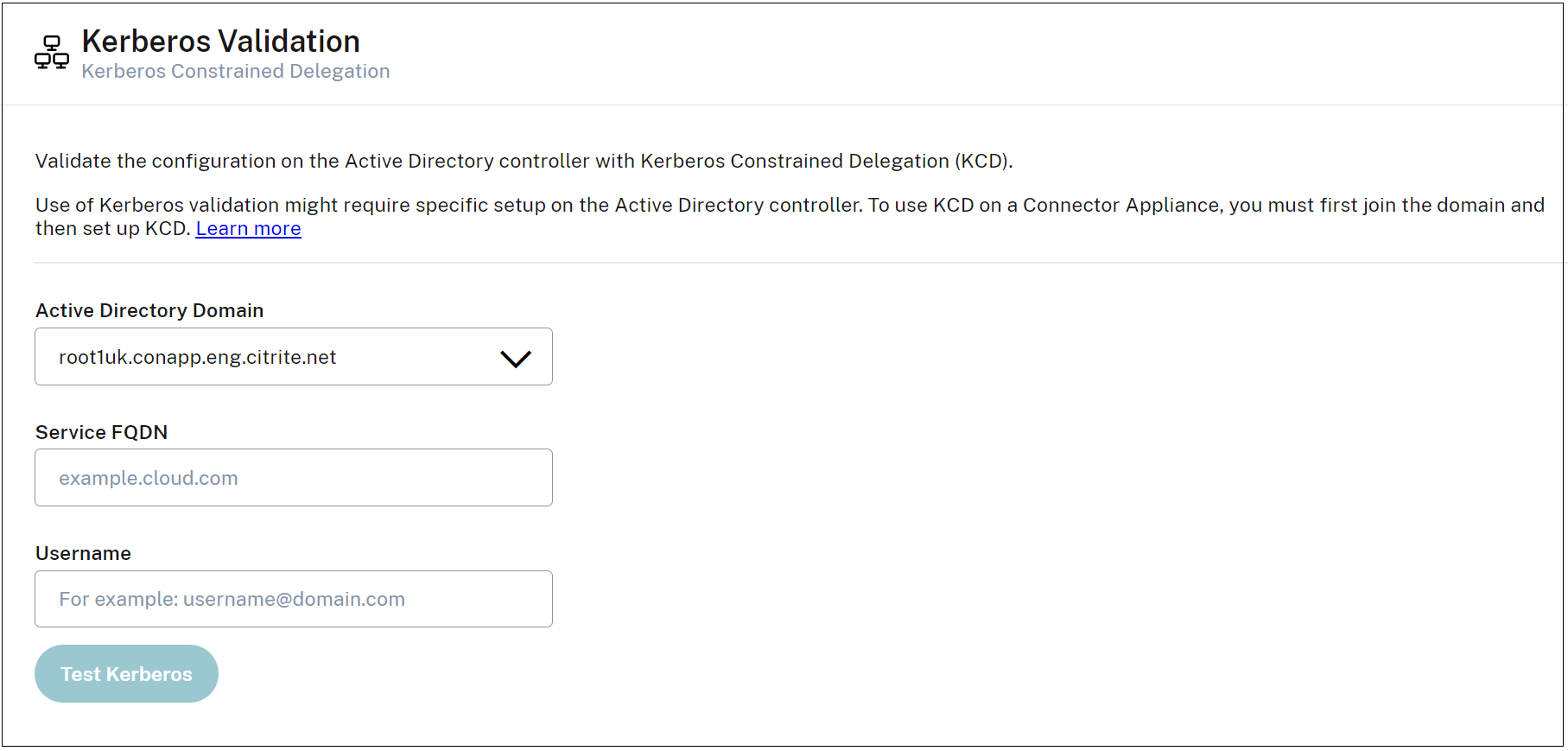Image resolution: width=1568 pixels, height=751 pixels.
Task: Click inside the Service FQDN field
Action: [293, 477]
